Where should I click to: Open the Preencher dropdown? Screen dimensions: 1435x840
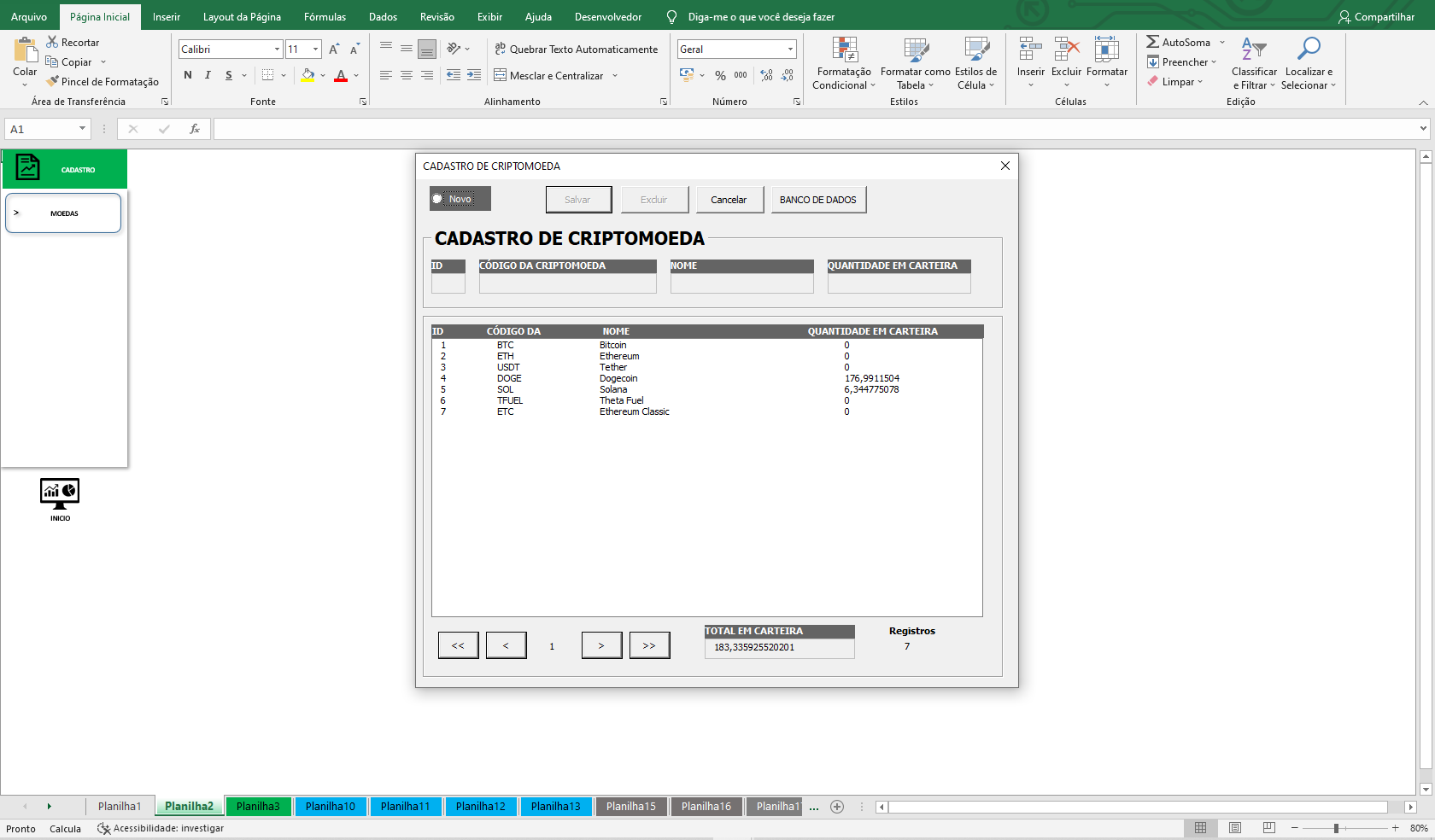(1181, 62)
